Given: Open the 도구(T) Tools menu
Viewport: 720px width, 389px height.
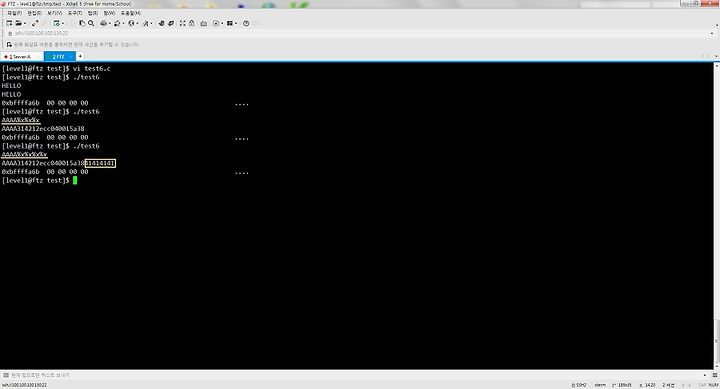Looking at the screenshot, I should click(x=75, y=13).
